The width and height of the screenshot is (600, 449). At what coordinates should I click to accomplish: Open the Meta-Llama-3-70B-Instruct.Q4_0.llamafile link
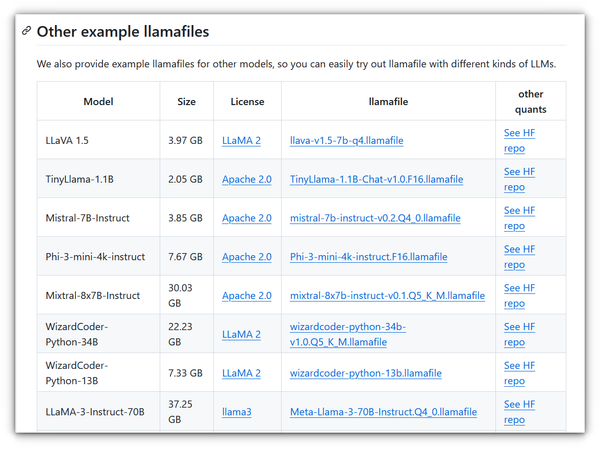(x=383, y=412)
